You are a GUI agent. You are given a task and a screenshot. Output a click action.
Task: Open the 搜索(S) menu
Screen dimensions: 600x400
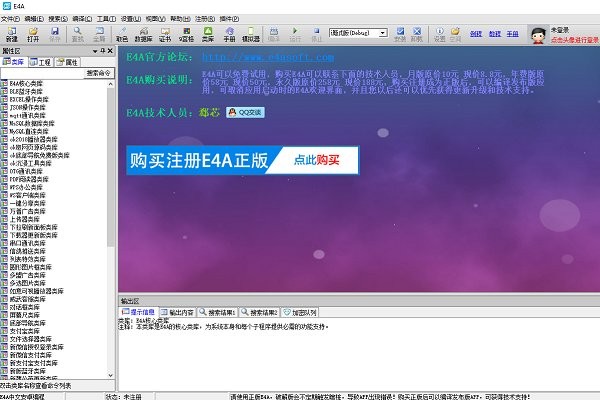tap(58, 18)
